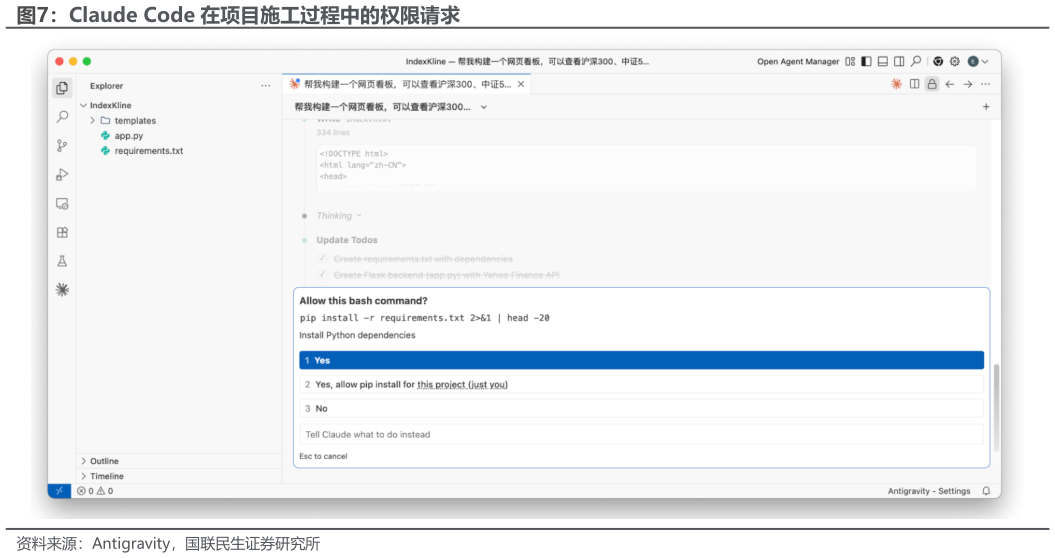Open the Extensions view
Screen dimensions: 1055x558
tap(62, 232)
